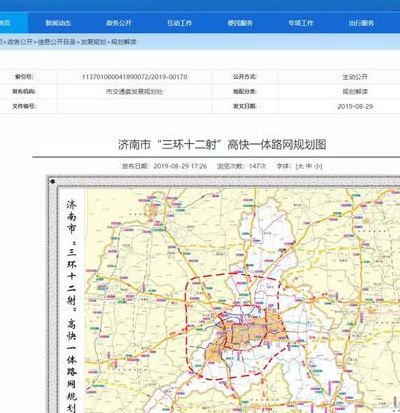Set font size to large (大)
This screenshot has height=413, width=400.
300,166
